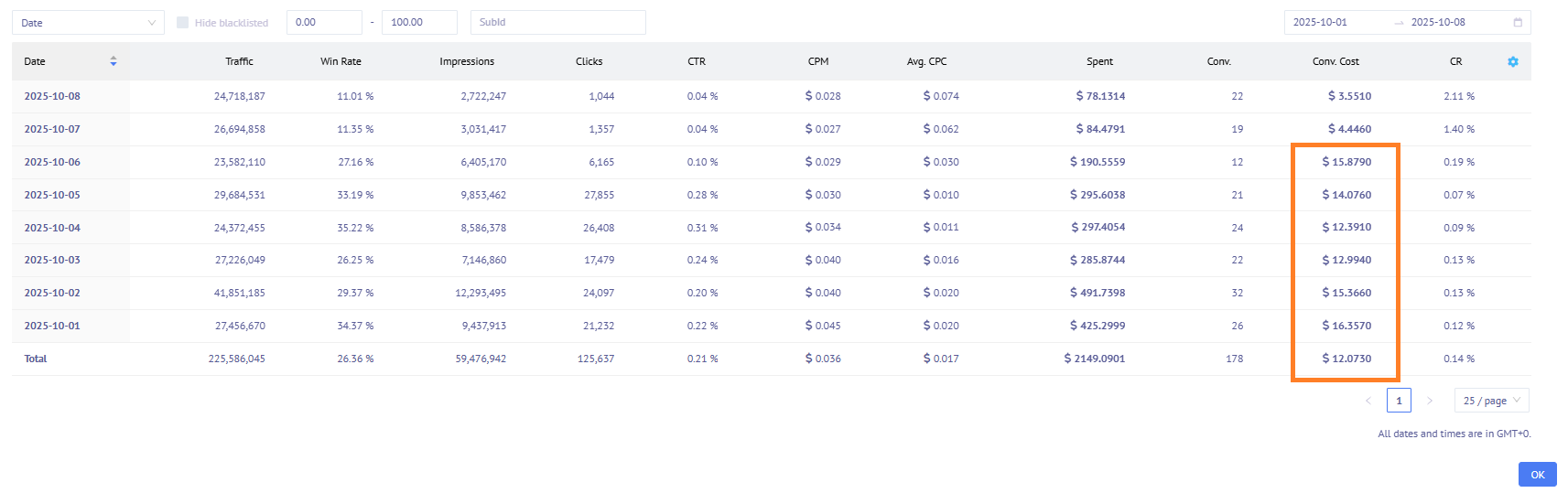This screenshot has width=1568, height=493.
Task: Go to next page arrow
Action: [x=1430, y=401]
